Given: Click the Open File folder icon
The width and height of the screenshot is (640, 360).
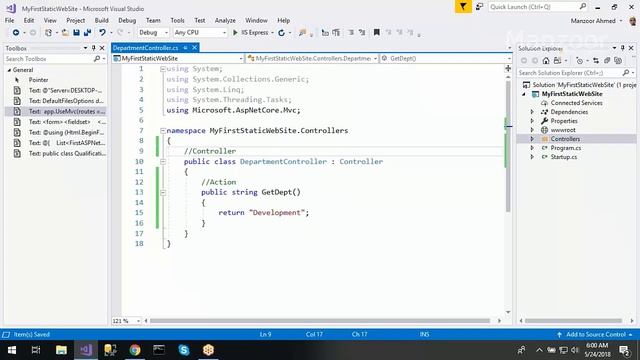Looking at the screenshot, I should tap(65, 33).
